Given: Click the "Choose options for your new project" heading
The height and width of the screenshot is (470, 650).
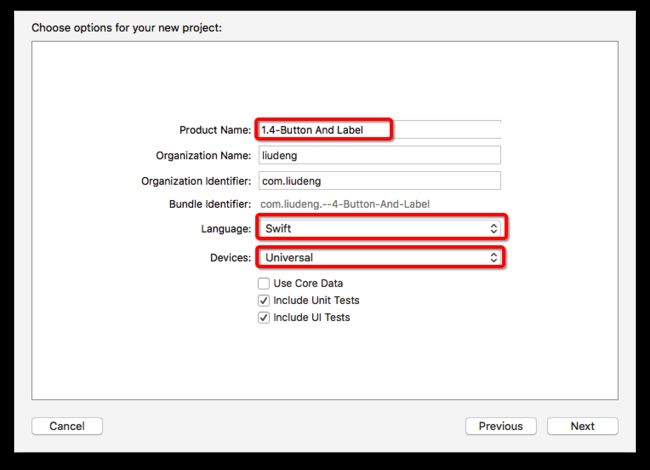Looking at the screenshot, I should tap(126, 28).
